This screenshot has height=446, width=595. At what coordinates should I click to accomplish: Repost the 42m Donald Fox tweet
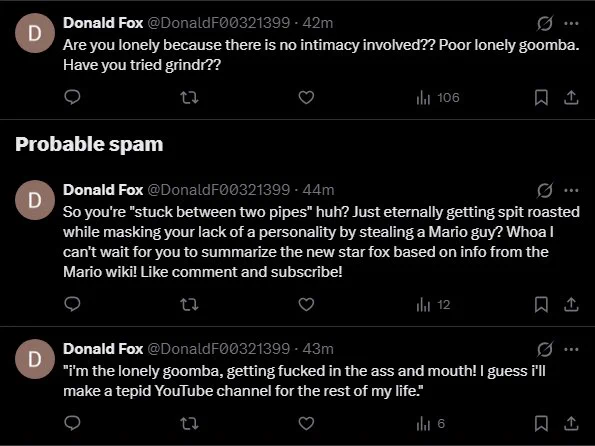click(x=189, y=98)
